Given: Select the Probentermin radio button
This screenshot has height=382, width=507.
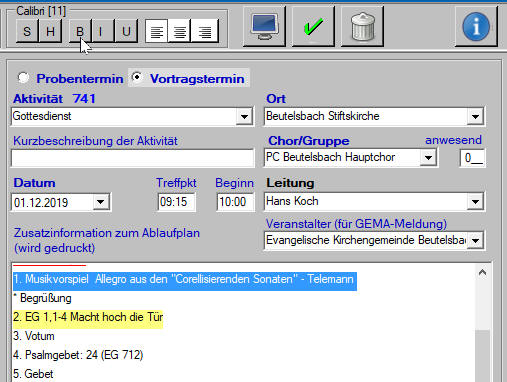Looking at the screenshot, I should point(24,78).
